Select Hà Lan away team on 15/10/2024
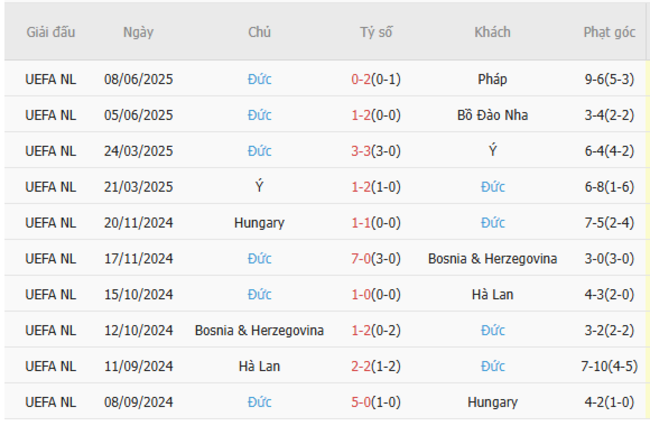The image size is (650, 435). click(492, 295)
